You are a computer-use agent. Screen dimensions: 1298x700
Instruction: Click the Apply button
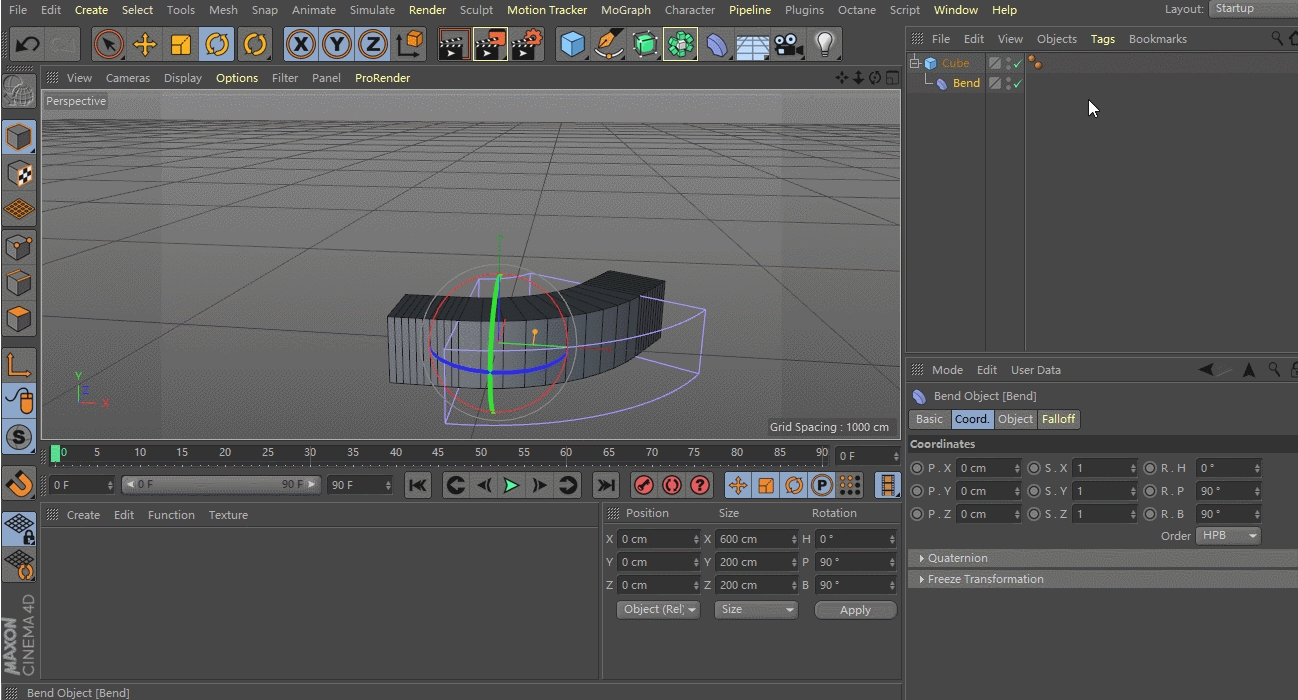[855, 610]
